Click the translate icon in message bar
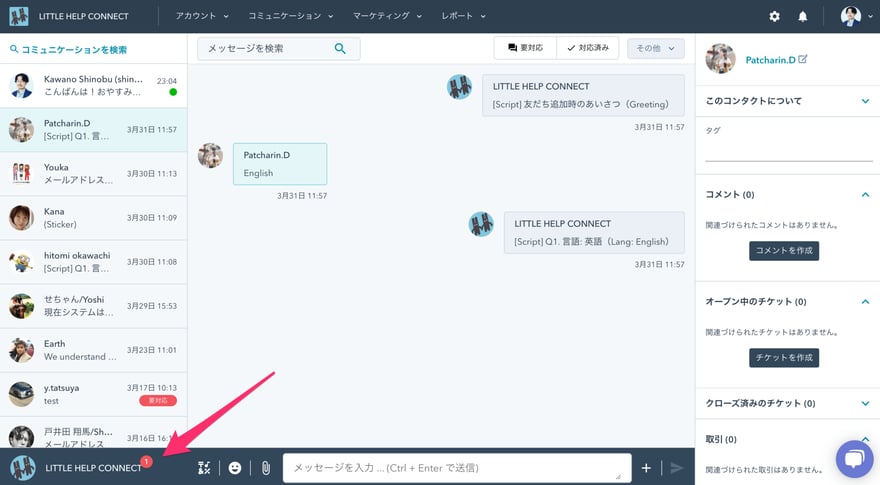 tap(205, 467)
